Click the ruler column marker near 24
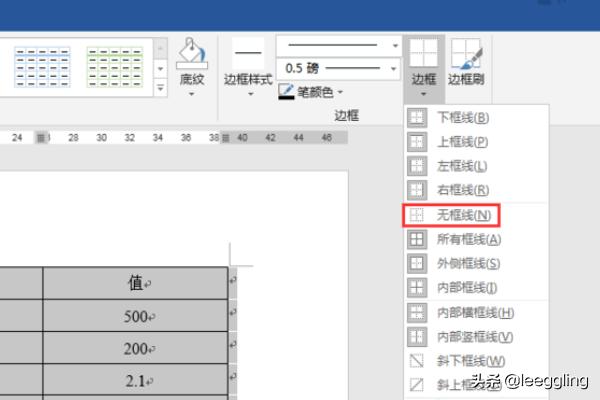The width and height of the screenshot is (600, 400). [x=41, y=137]
